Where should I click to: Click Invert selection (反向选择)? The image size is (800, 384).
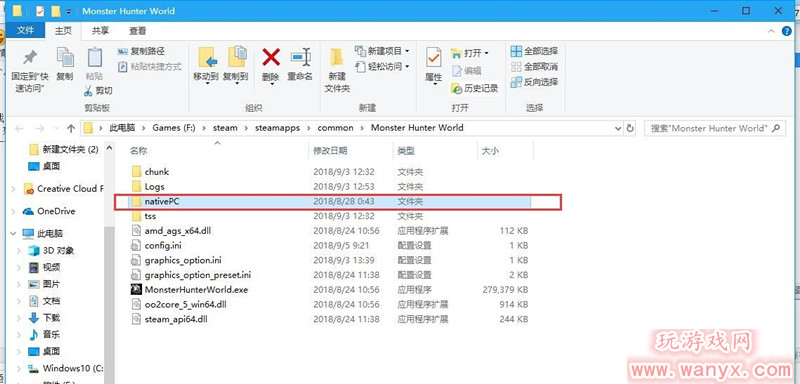534,82
